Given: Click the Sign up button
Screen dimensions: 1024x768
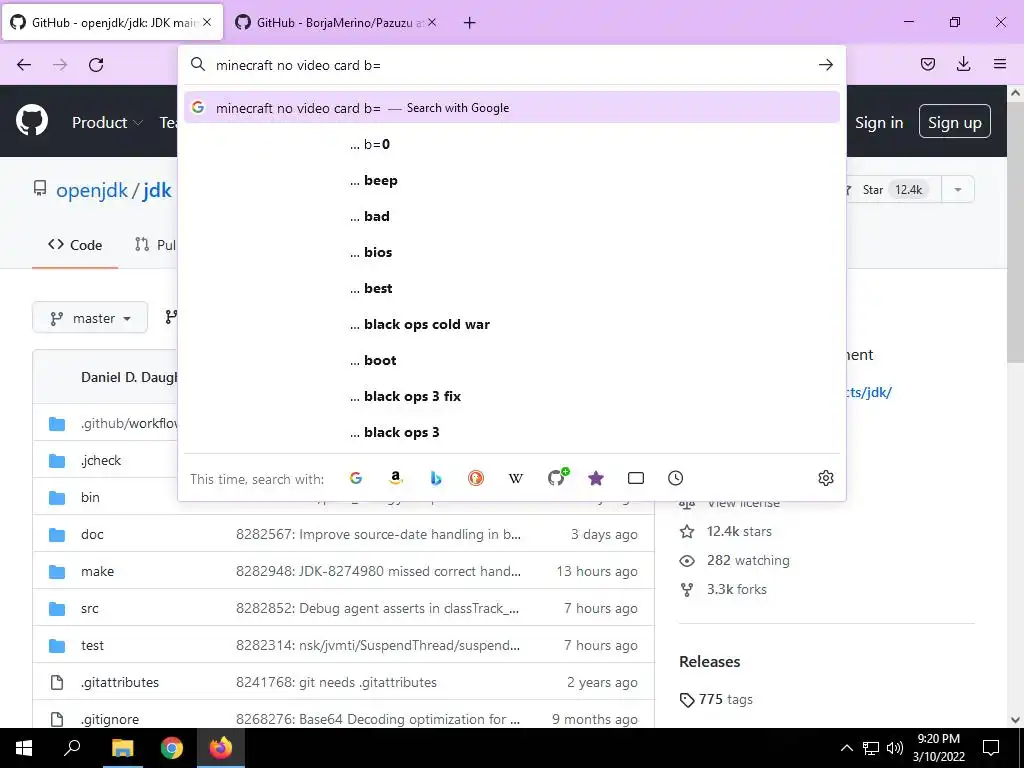Looking at the screenshot, I should click(955, 121).
